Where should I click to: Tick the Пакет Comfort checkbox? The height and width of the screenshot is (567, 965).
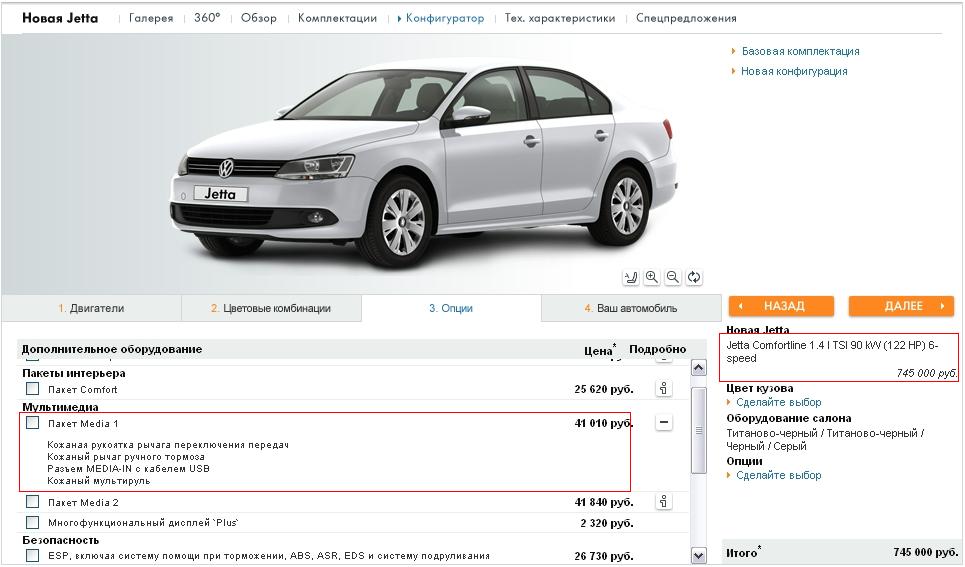pyautogui.click(x=33, y=388)
